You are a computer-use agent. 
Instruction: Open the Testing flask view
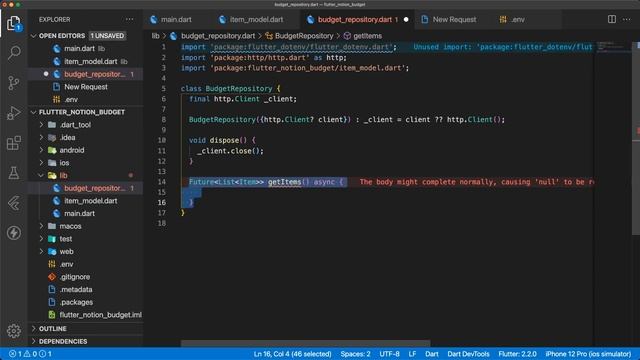pos(14,173)
